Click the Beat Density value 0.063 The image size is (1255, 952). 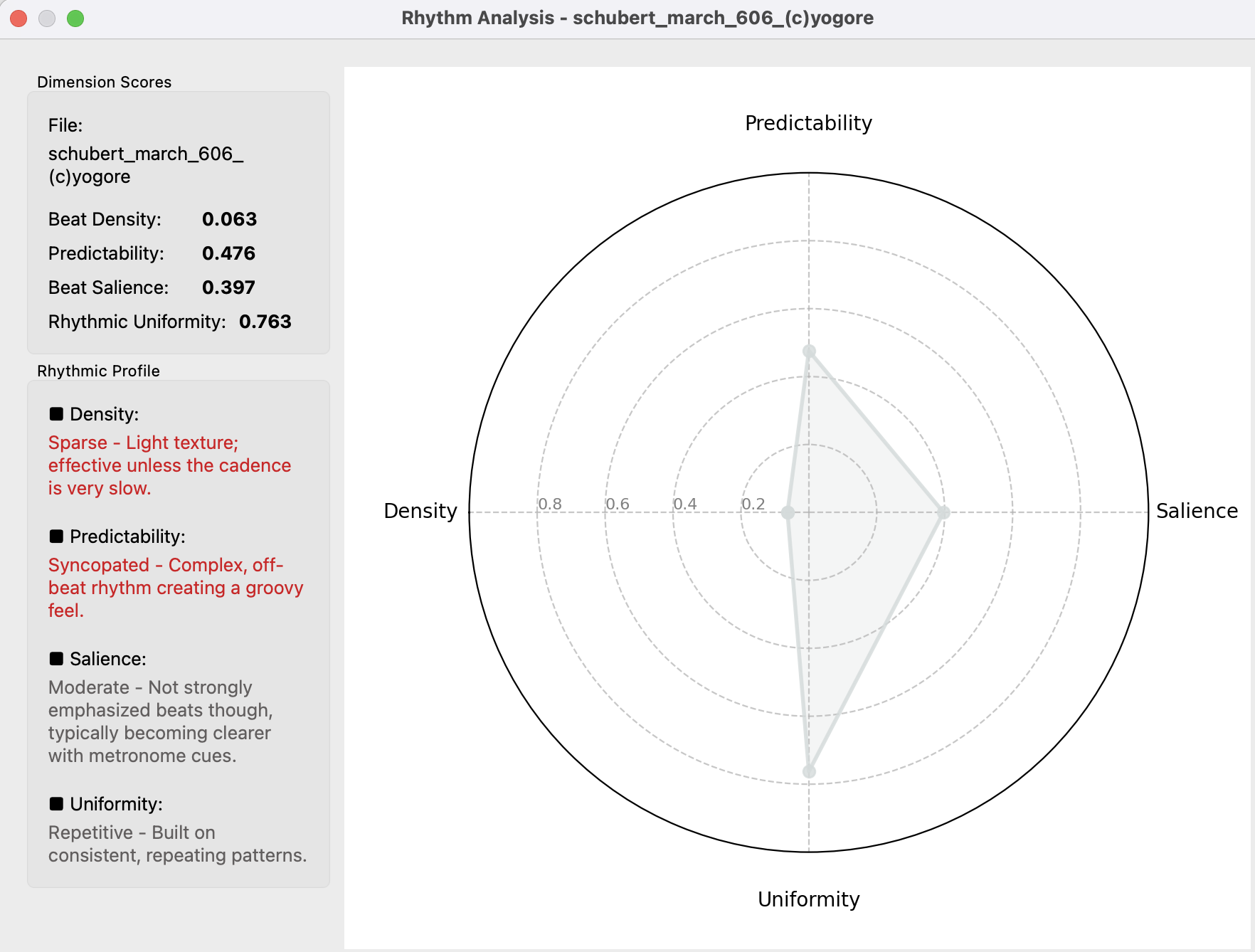[x=229, y=219]
